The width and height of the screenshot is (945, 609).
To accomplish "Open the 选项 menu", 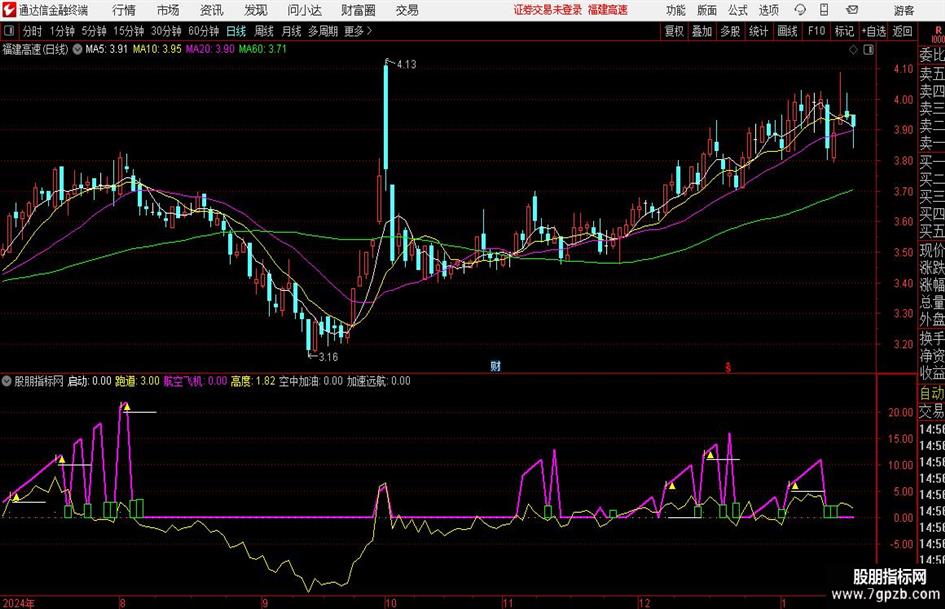I will [768, 10].
